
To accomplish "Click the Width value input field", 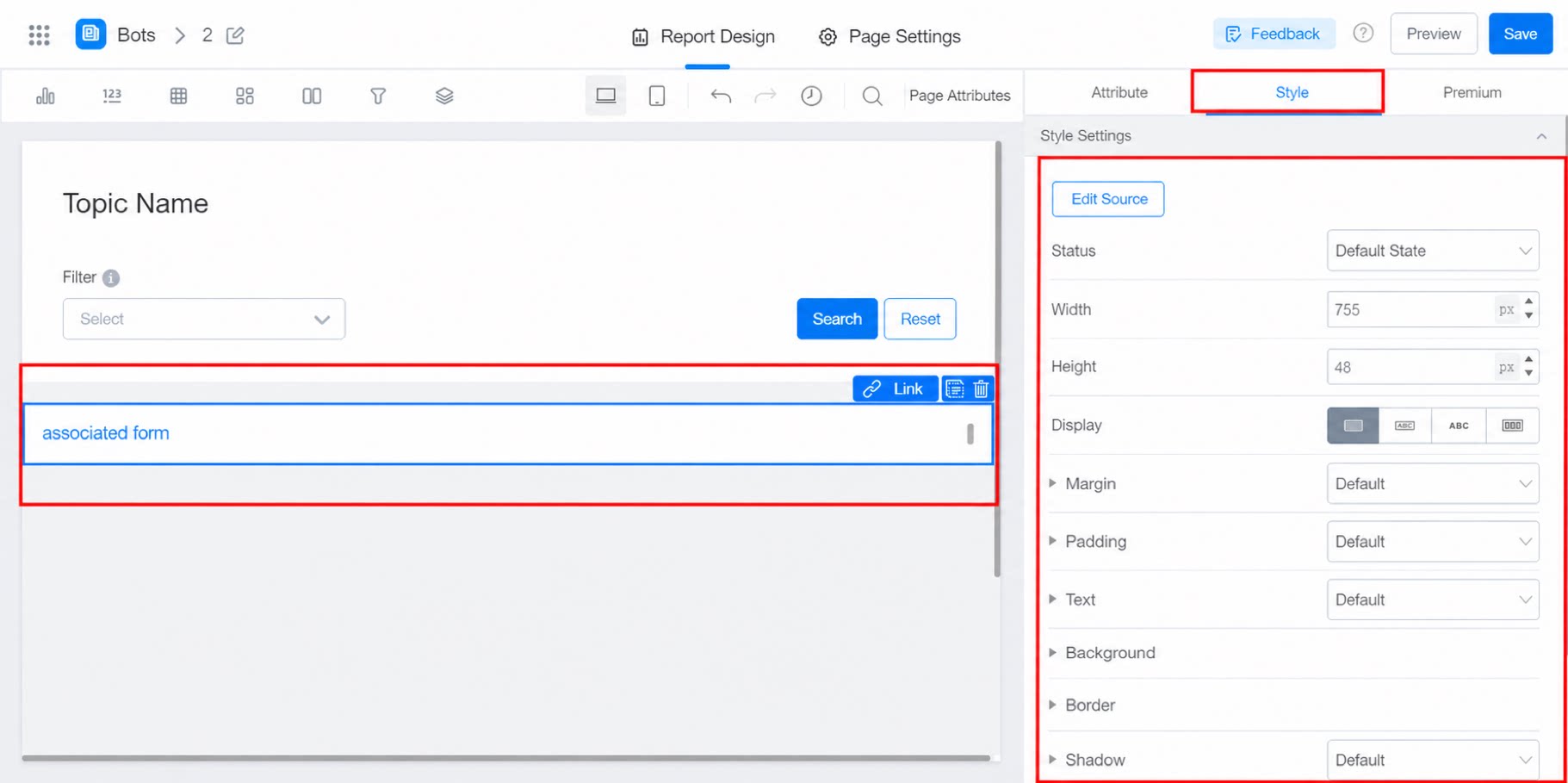I will coord(1410,309).
